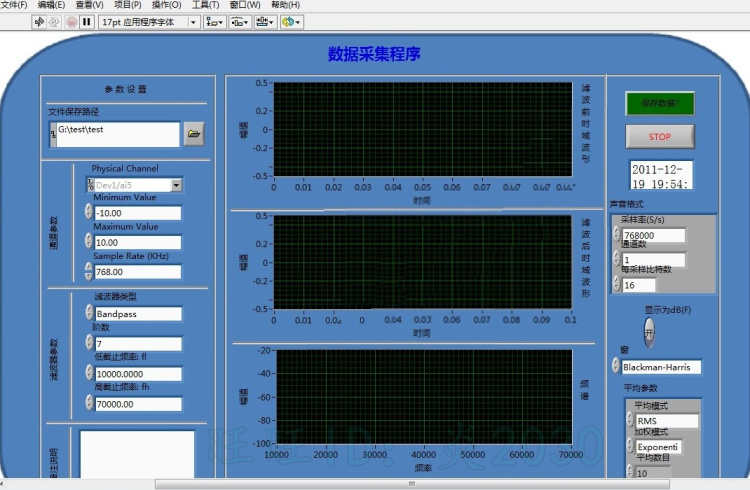Click the Sample Rate (KHz) stepper arrows
Viewport: 750px width, 490px height.
pos(88,270)
